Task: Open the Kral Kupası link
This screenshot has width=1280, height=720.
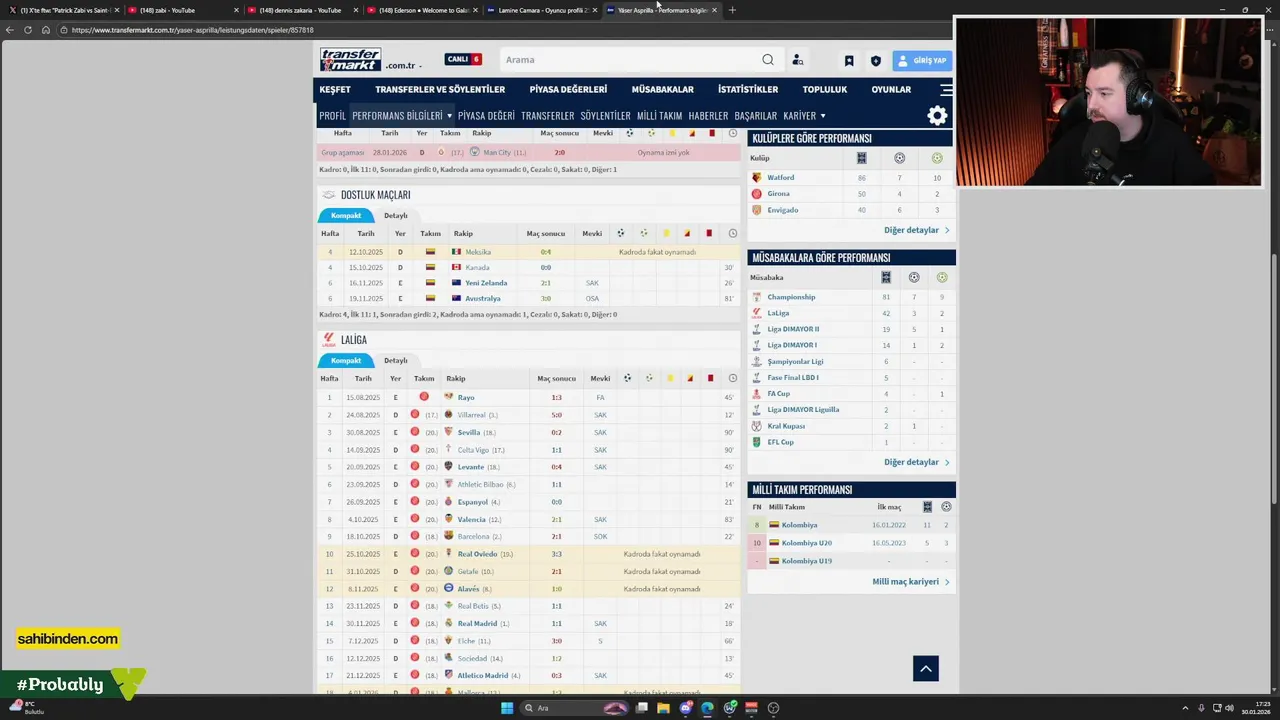Action: click(x=786, y=426)
